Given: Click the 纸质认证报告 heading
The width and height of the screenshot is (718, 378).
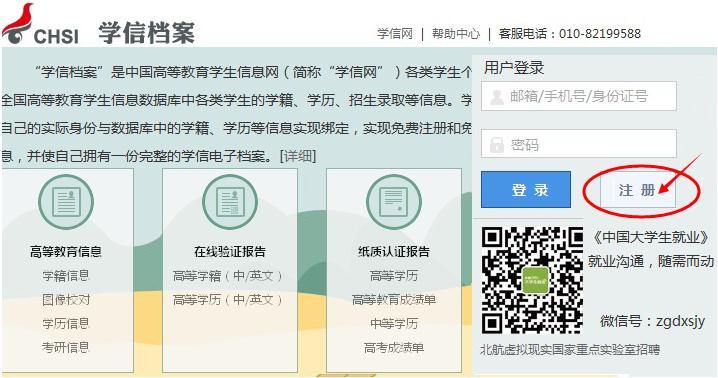Looking at the screenshot, I should pos(394,252).
